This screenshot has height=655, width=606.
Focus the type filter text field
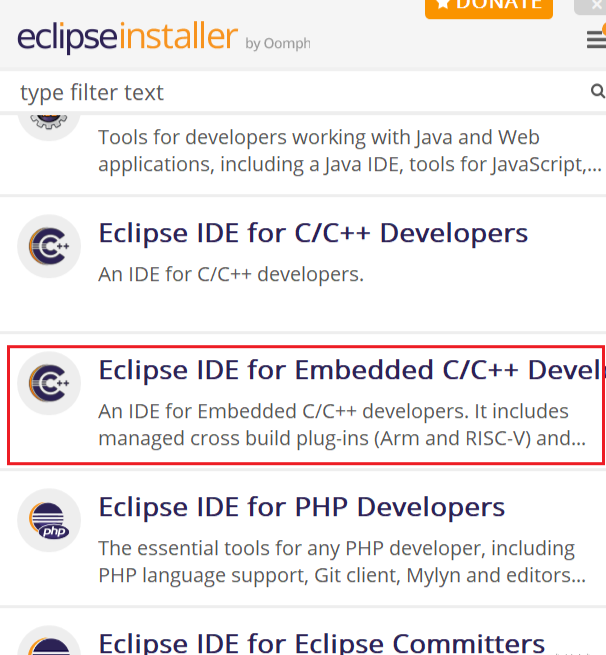[303, 92]
